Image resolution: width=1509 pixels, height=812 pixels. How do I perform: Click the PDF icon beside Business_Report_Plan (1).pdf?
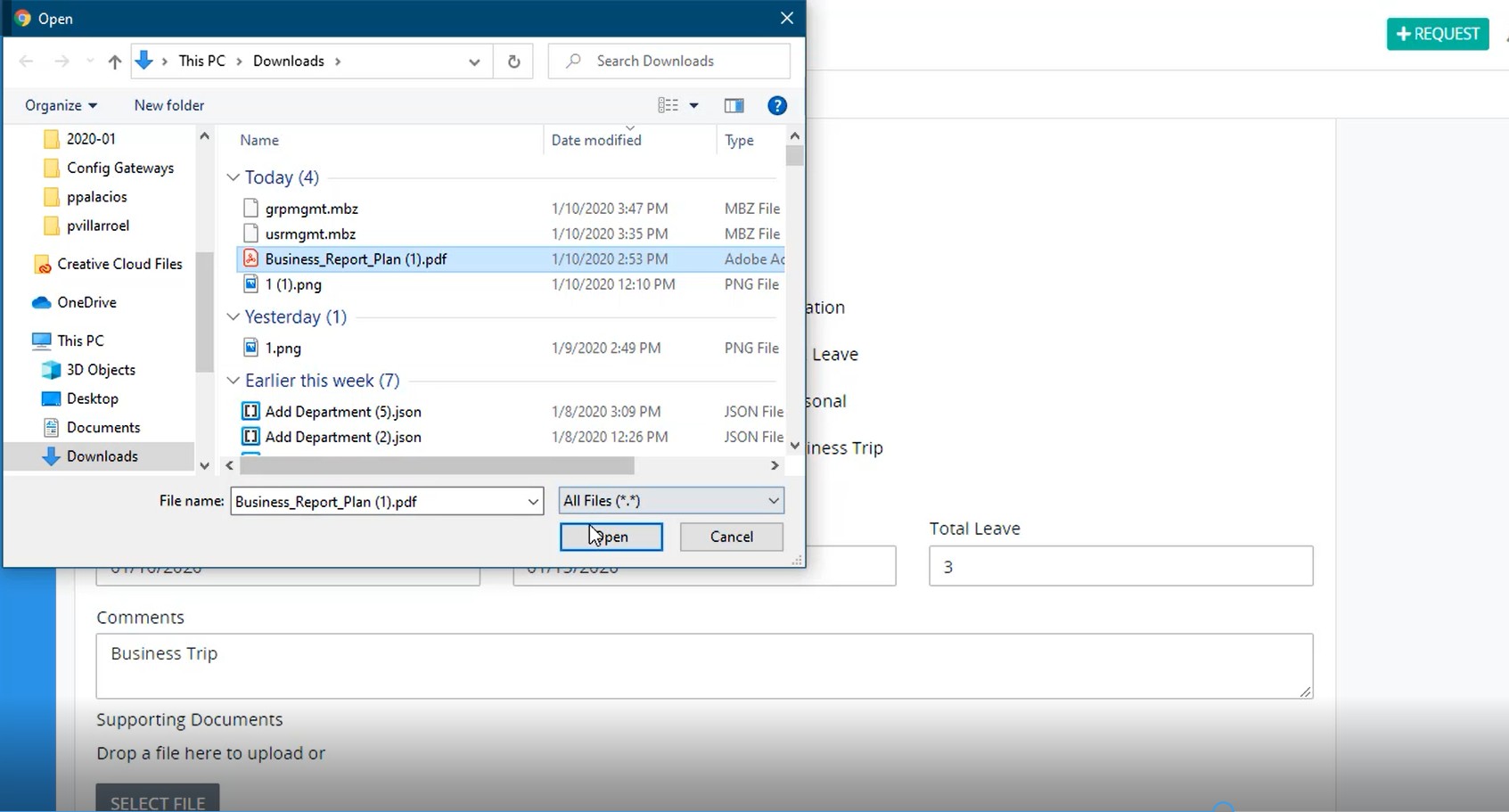250,258
